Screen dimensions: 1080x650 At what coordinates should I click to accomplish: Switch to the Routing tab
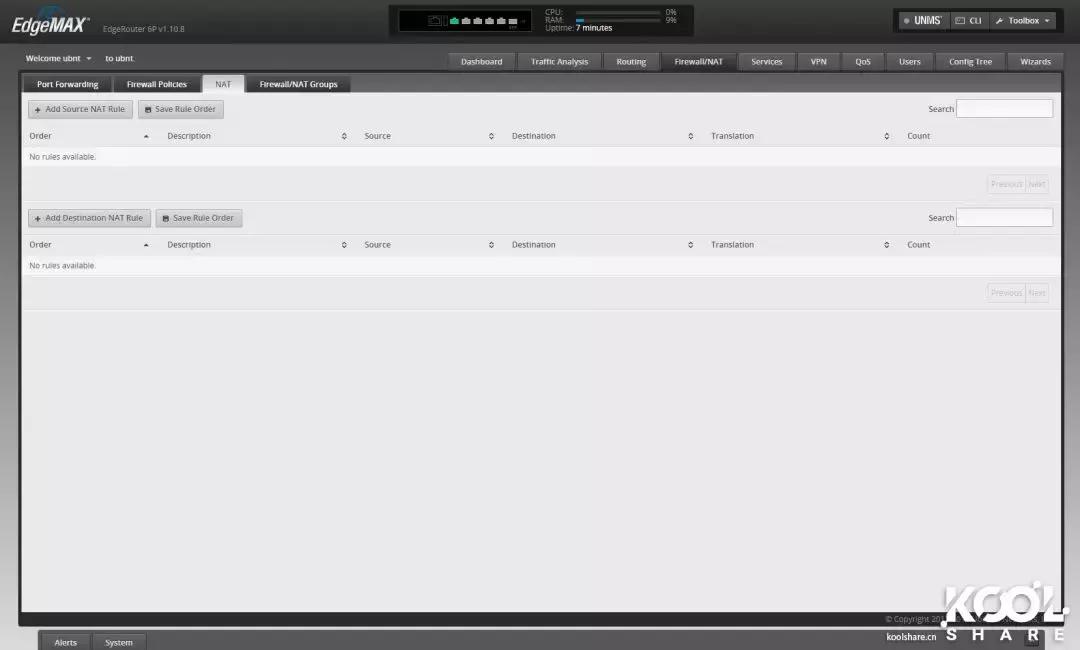coord(631,62)
